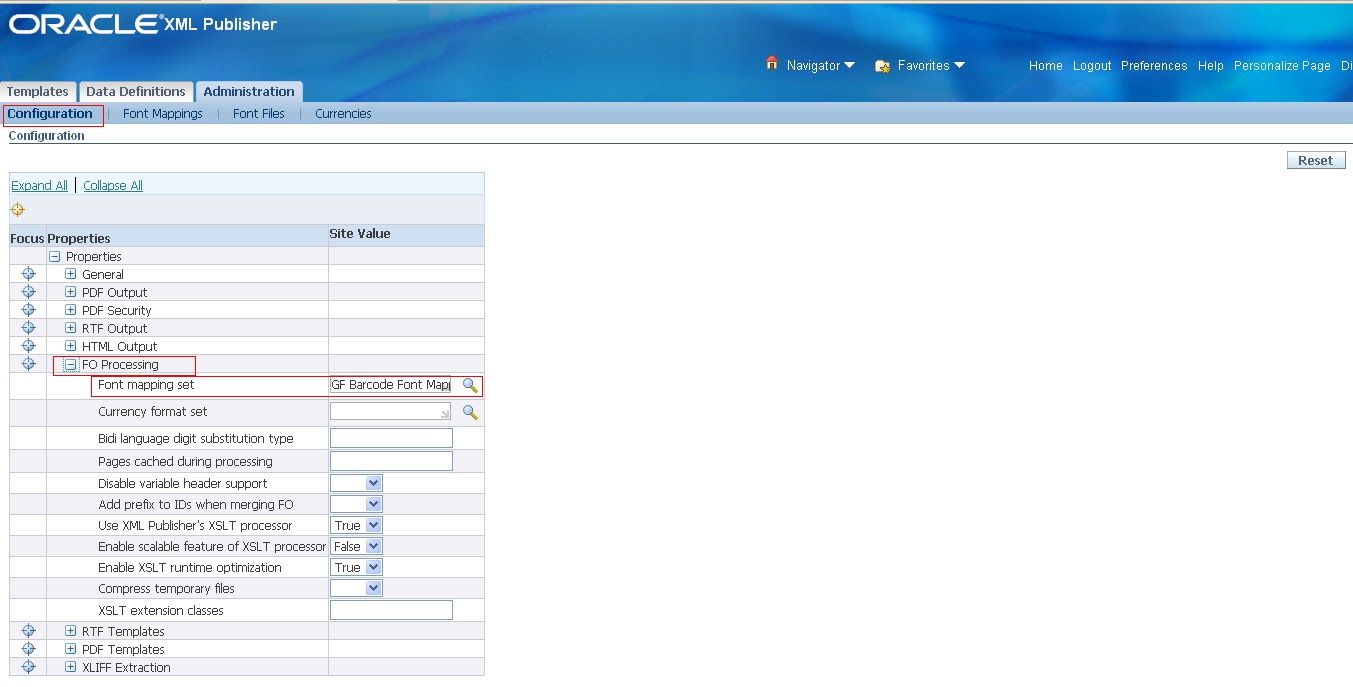The height and width of the screenshot is (687, 1353).
Task: Click the focus icon beside General
Action: click(x=27, y=273)
